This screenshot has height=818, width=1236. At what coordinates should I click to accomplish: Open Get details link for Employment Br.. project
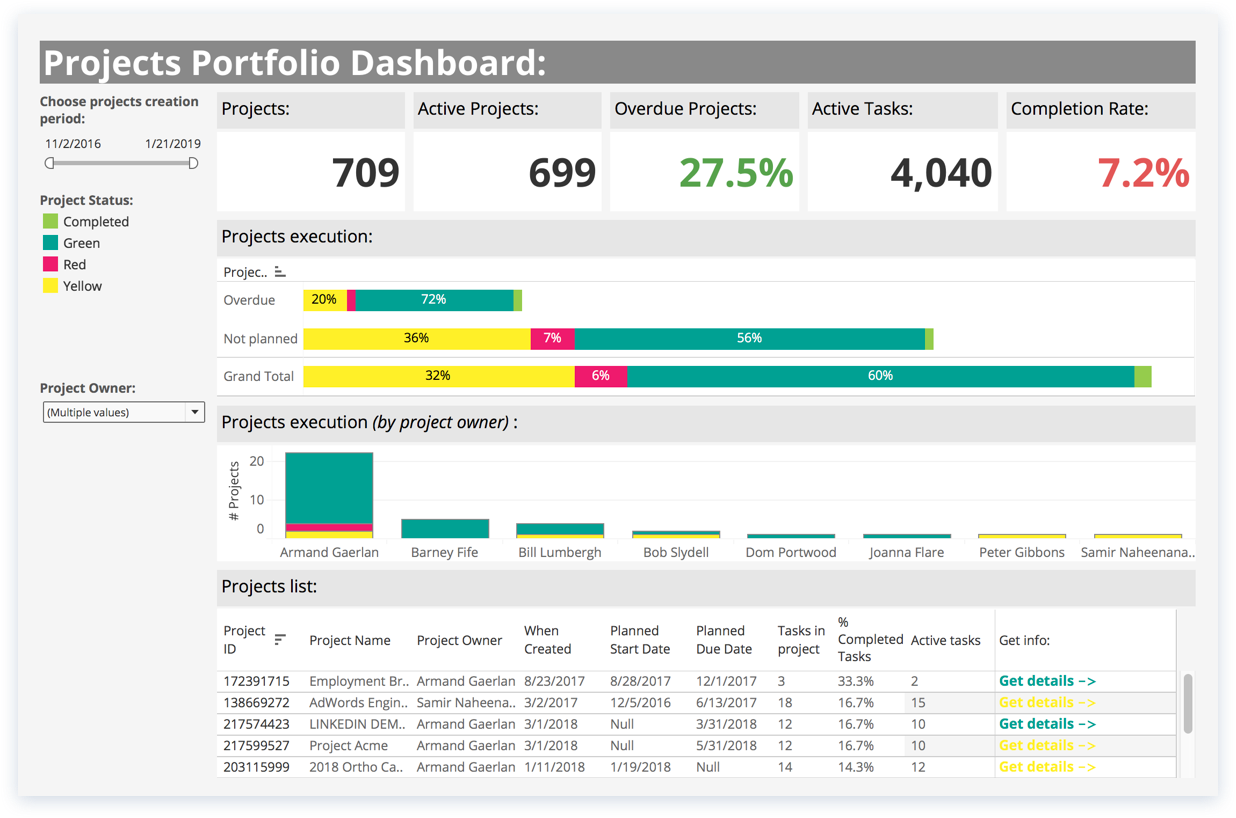coord(1047,681)
